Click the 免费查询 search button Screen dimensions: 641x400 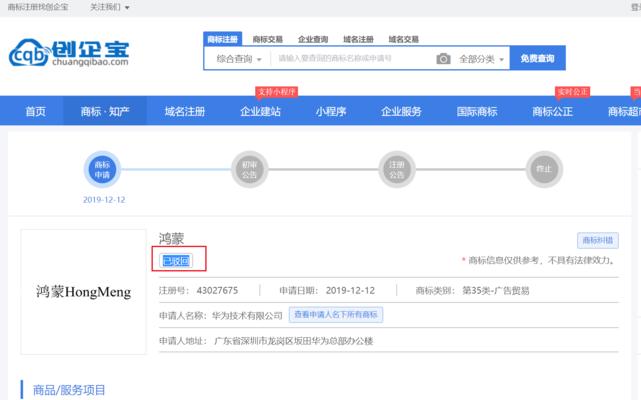tap(538, 58)
